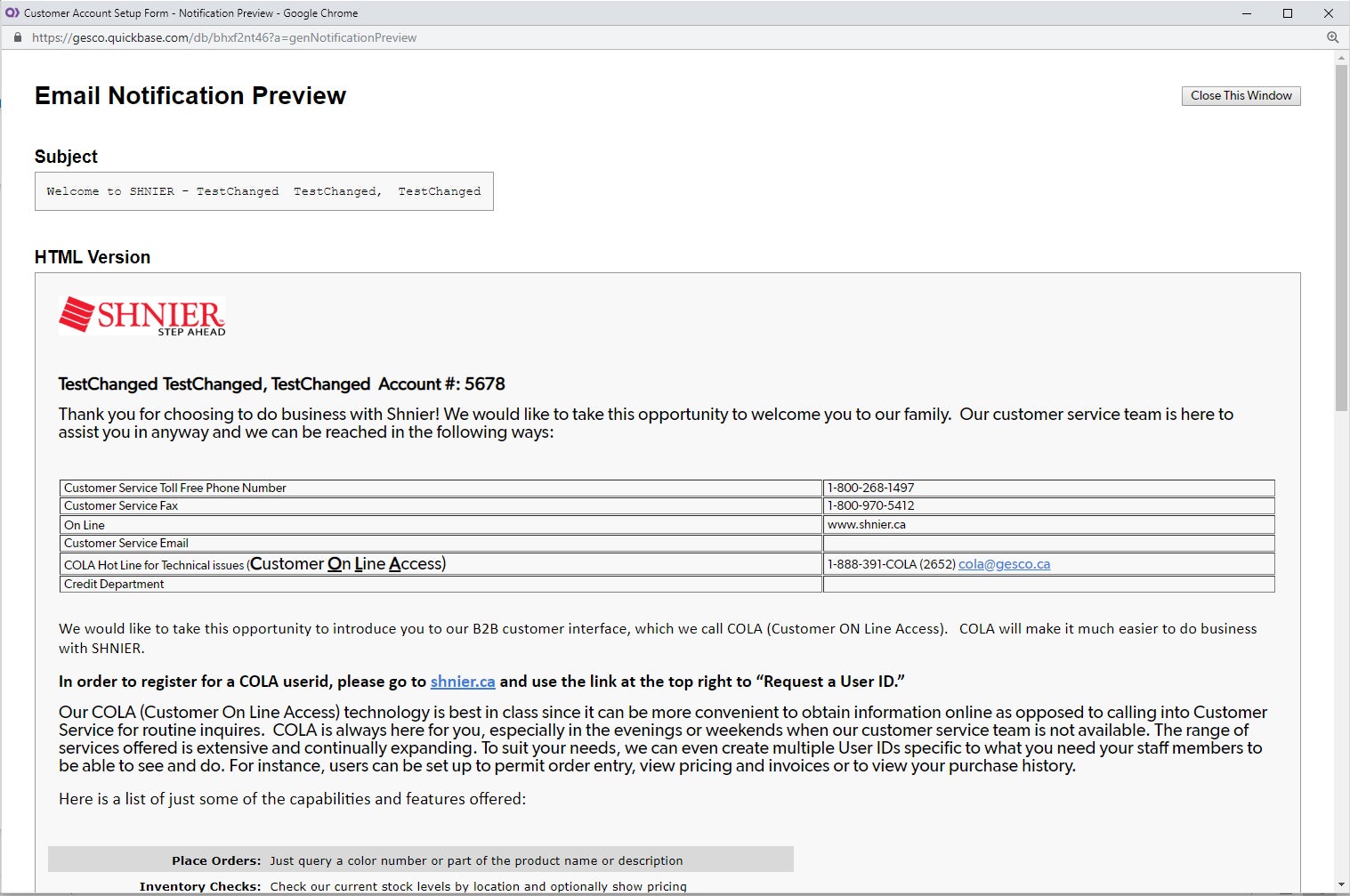Click the Customer Service Email cell
Screen dimensions: 1350x896
[441, 543]
